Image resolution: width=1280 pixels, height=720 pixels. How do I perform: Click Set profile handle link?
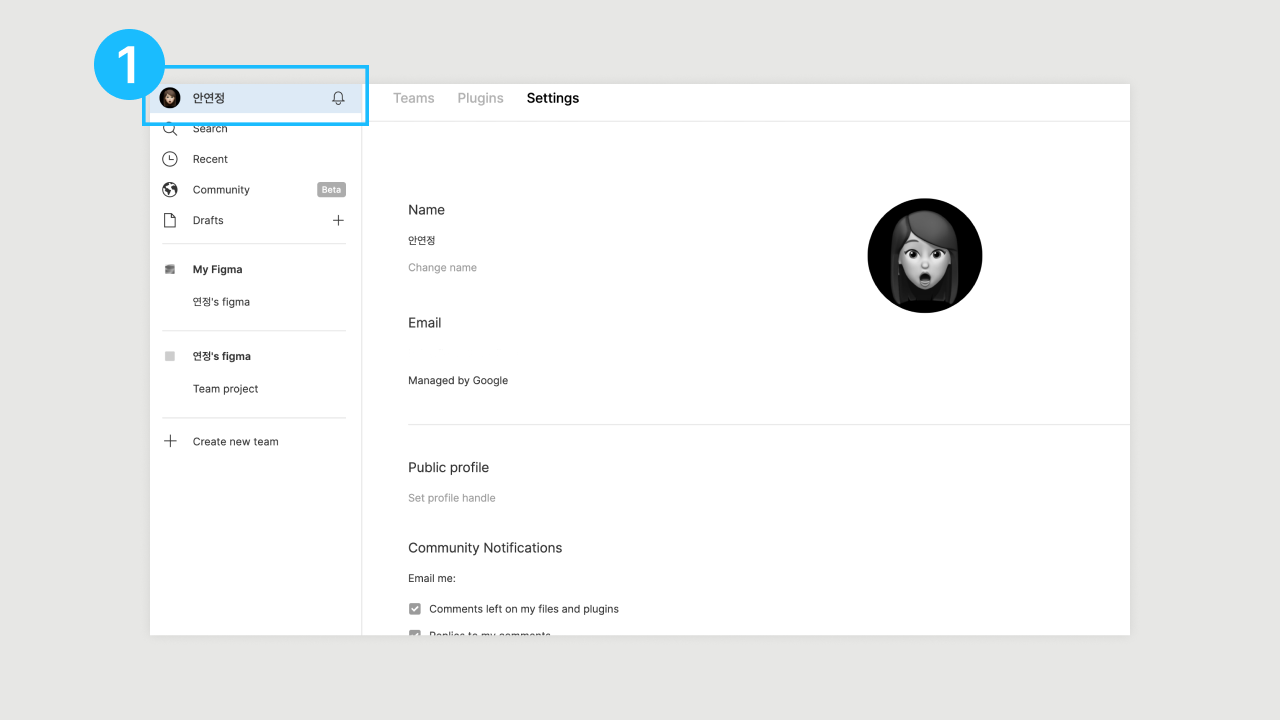pos(452,498)
